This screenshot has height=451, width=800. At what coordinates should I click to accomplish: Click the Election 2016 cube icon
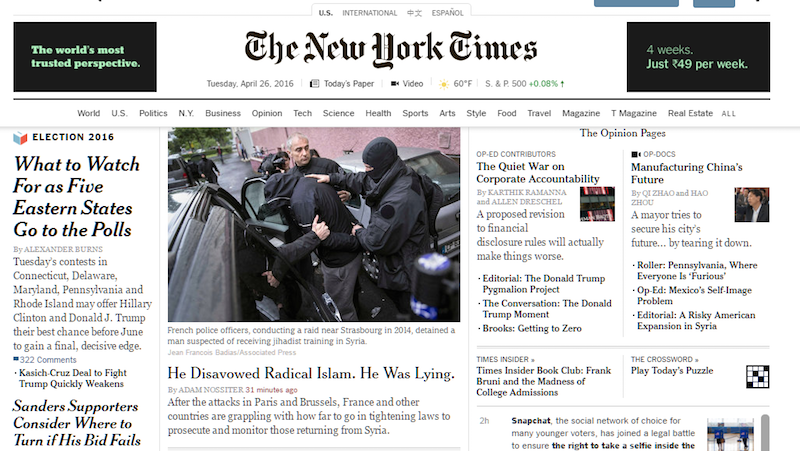(x=20, y=137)
